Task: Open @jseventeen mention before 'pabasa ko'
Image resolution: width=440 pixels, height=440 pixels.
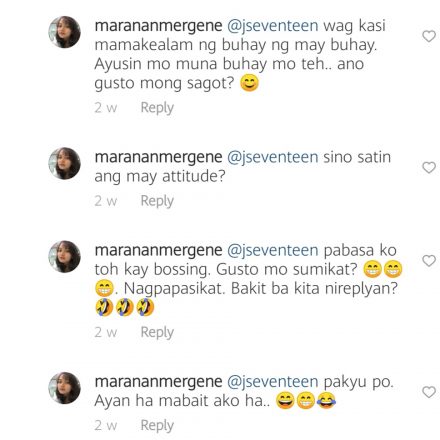Action: (x=273, y=251)
